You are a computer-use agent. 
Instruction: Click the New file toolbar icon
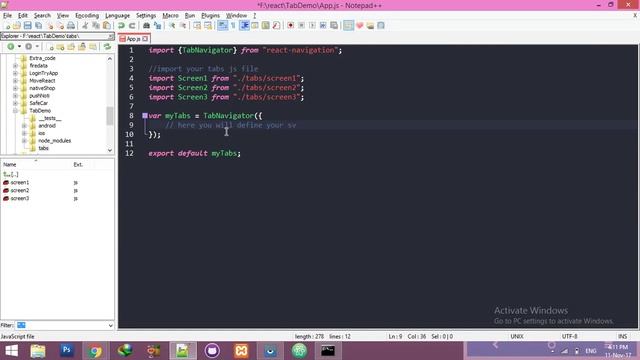tap(7, 26)
